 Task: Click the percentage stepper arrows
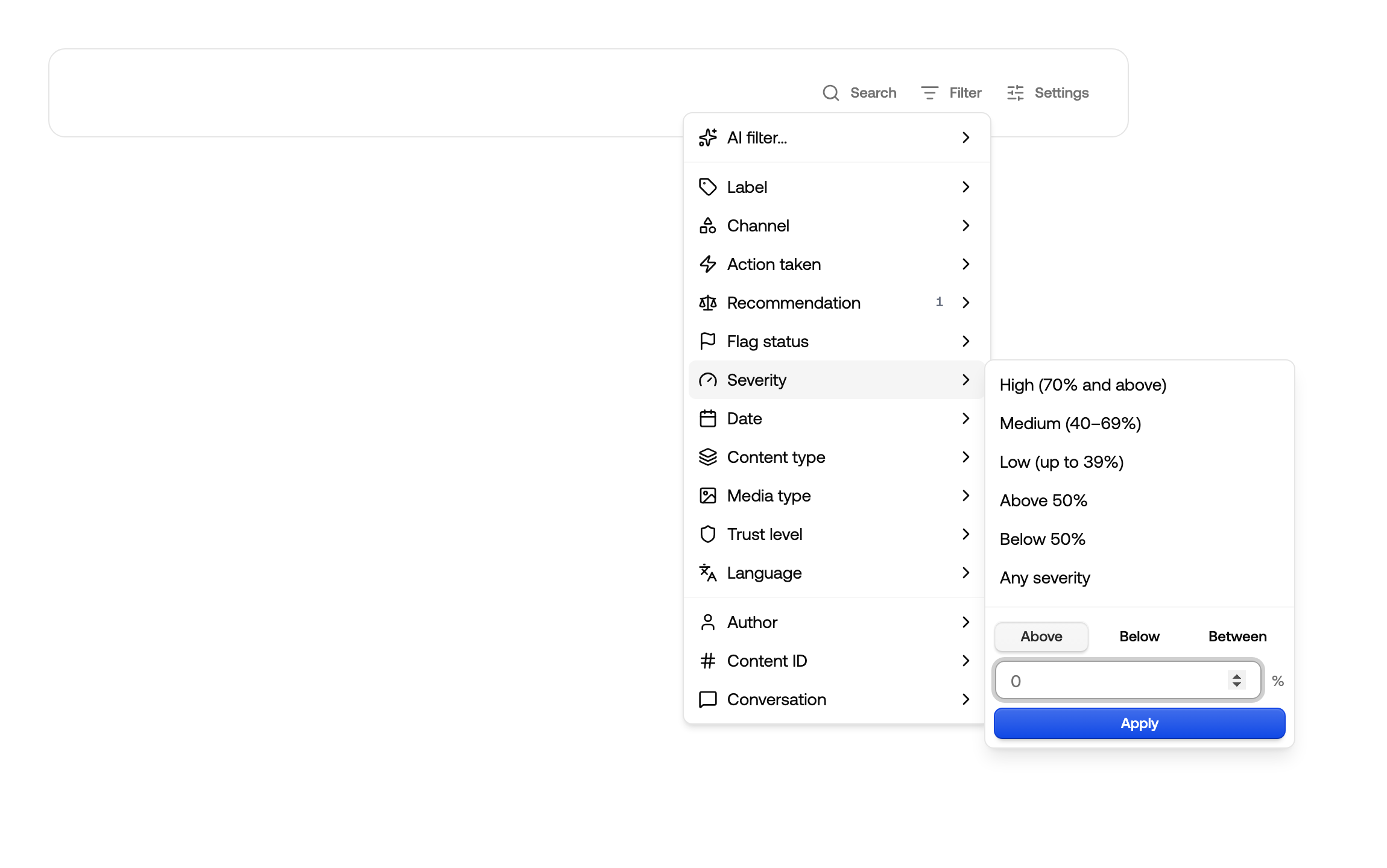pyautogui.click(x=1237, y=681)
